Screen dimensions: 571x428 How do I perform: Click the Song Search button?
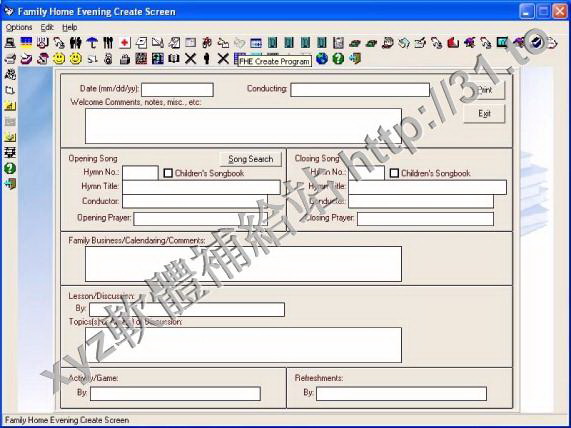[x=251, y=159]
